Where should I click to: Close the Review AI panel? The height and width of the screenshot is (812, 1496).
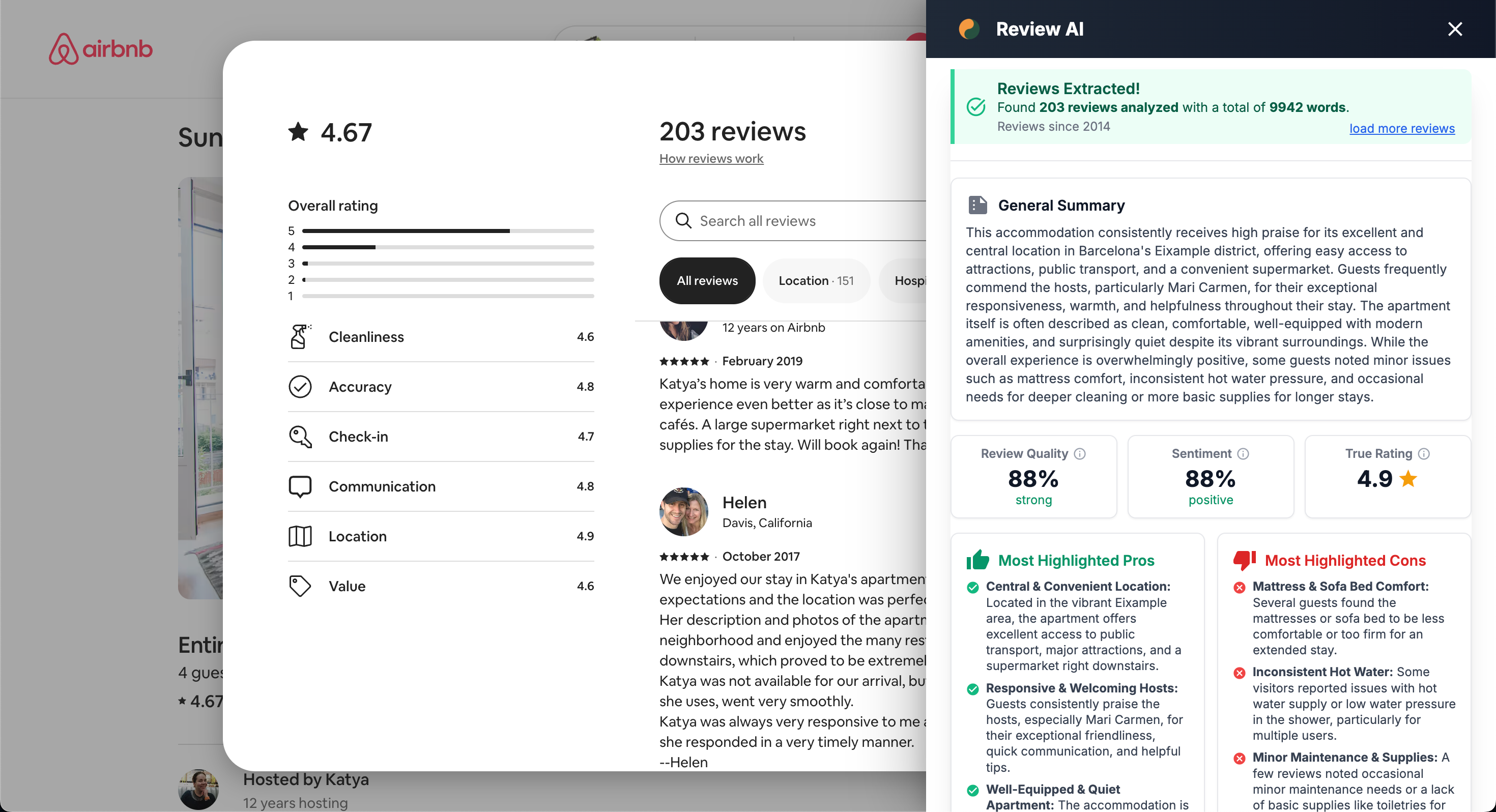[1455, 28]
